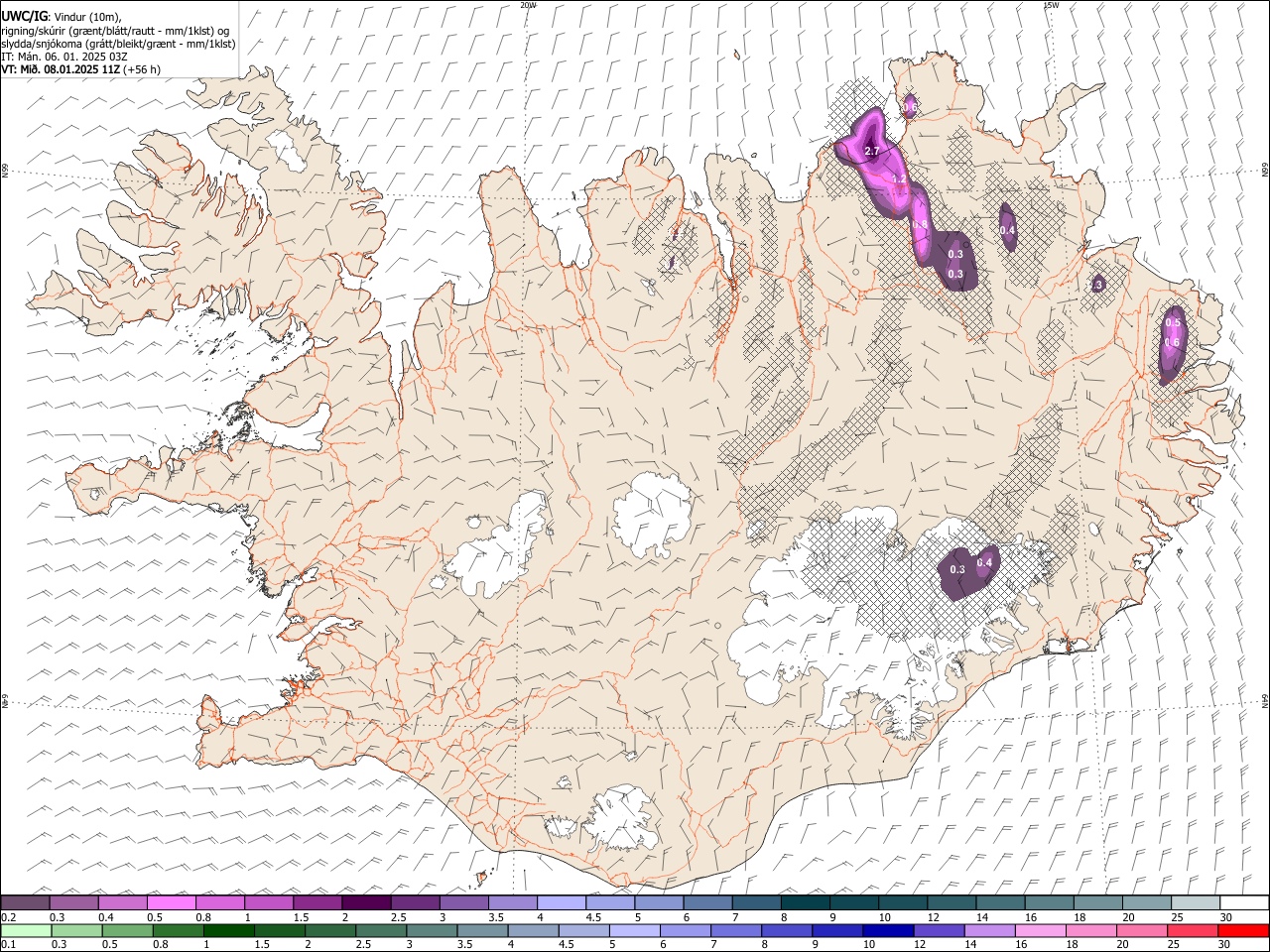Click the 0.6 value on the east coast
Screen dimensions: 1270x952
(1172, 343)
